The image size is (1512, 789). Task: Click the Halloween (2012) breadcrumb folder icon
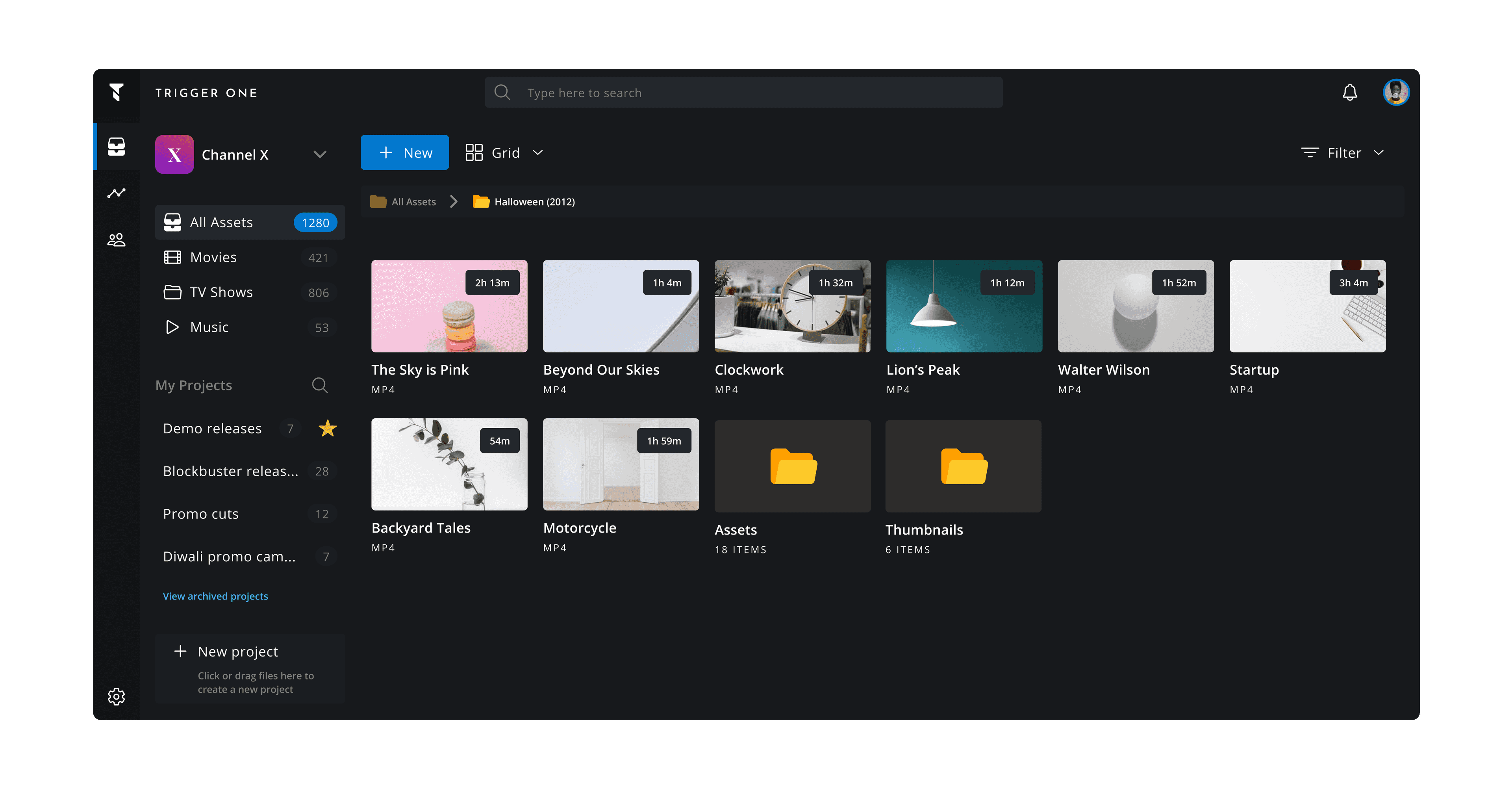click(x=481, y=201)
